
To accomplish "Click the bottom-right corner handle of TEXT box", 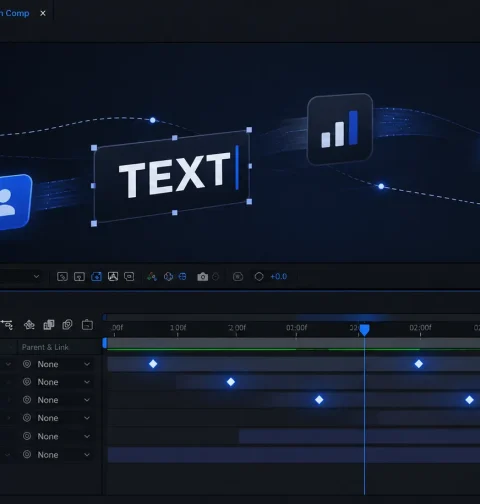I will [x=249, y=202].
